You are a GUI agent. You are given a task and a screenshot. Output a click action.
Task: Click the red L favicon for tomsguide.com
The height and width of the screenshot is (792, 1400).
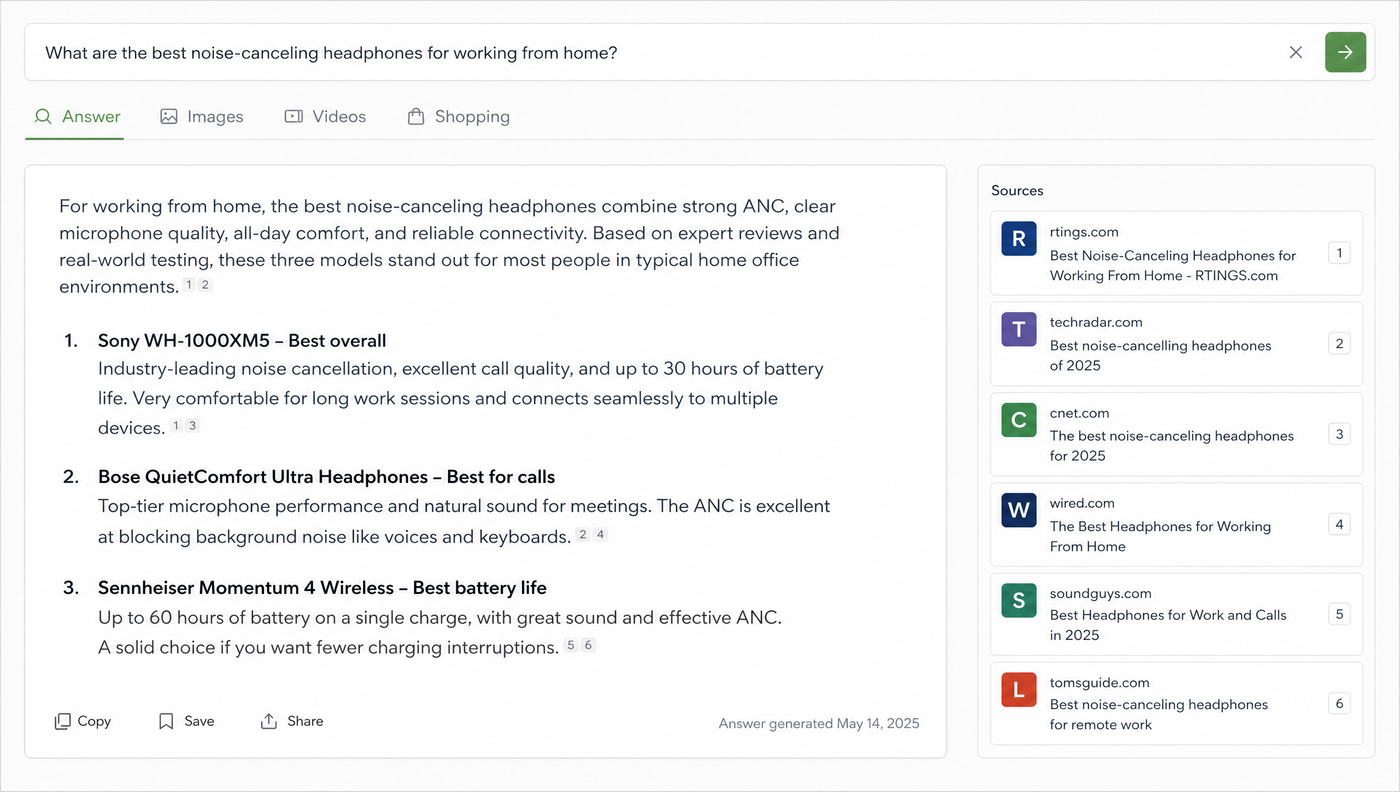[1019, 689]
